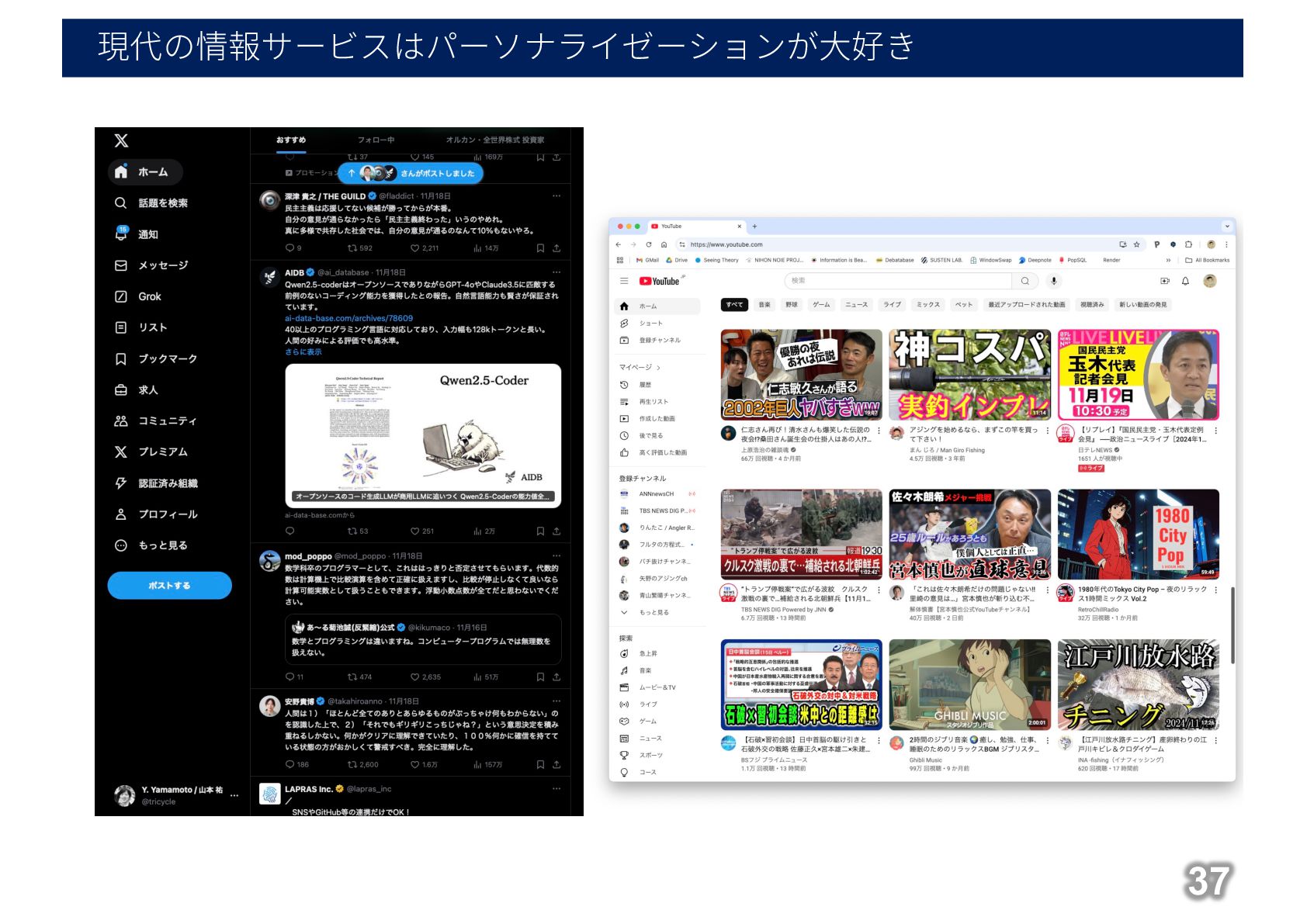Open more options on the 安野貴博 post

click(556, 701)
